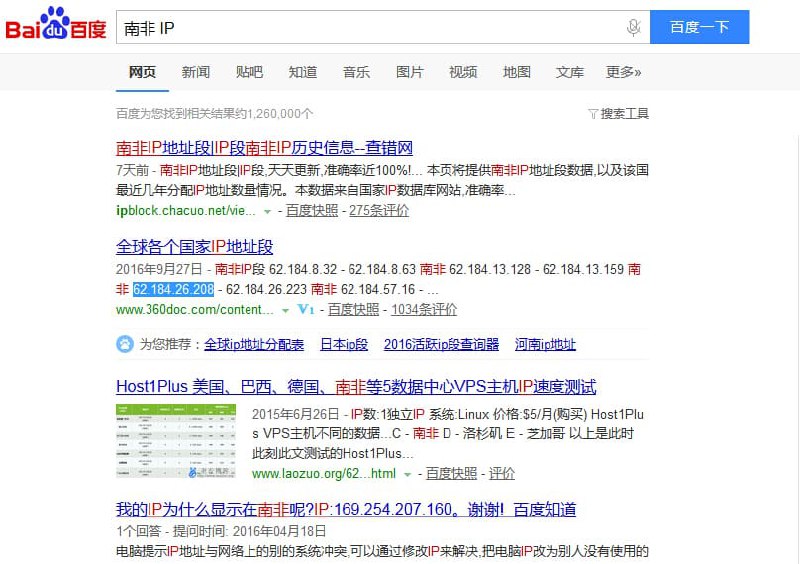800x564 pixels.
Task: Go to the 视频 tab
Action: tap(463, 72)
